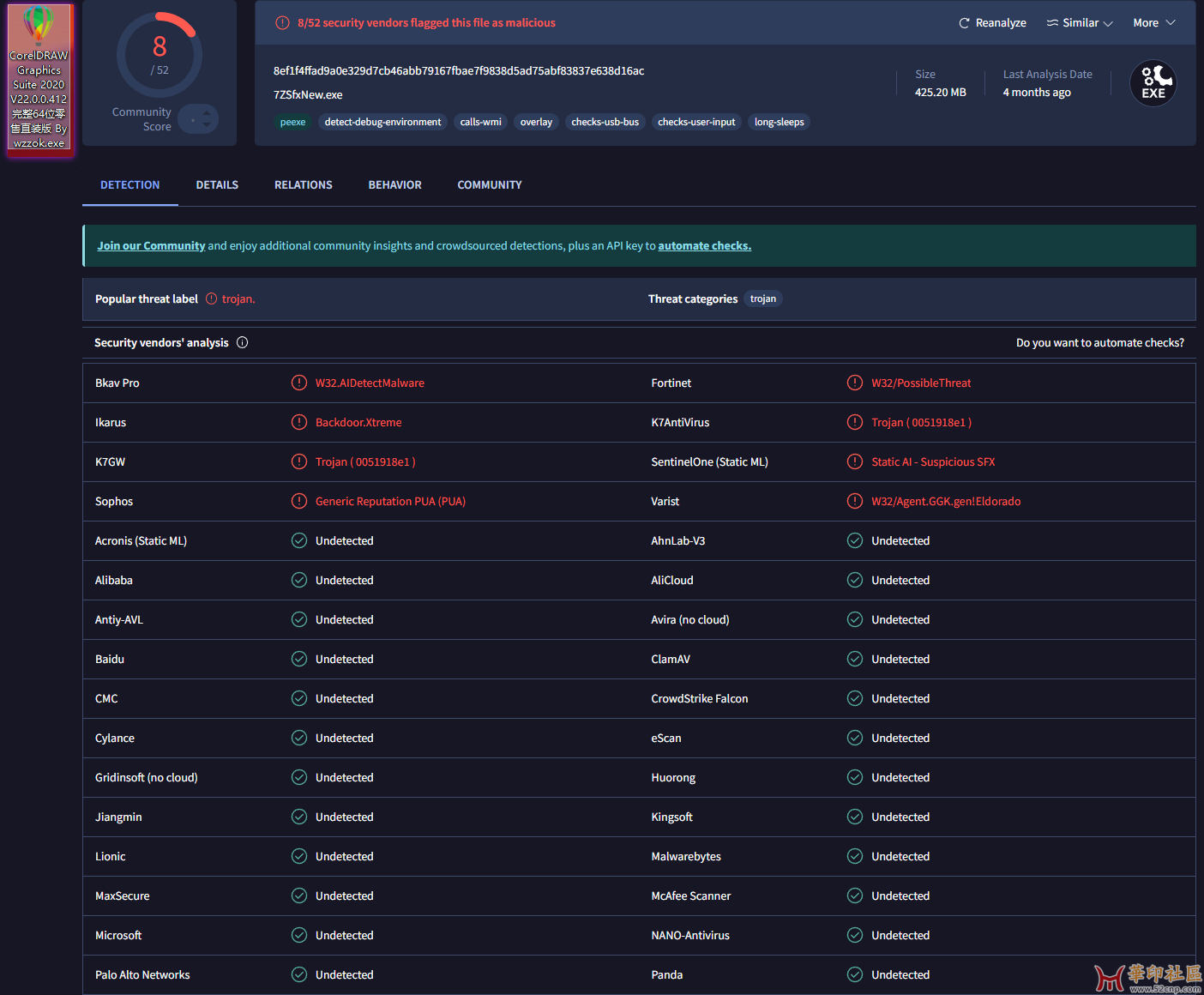Follow the automate checks link

705,245
